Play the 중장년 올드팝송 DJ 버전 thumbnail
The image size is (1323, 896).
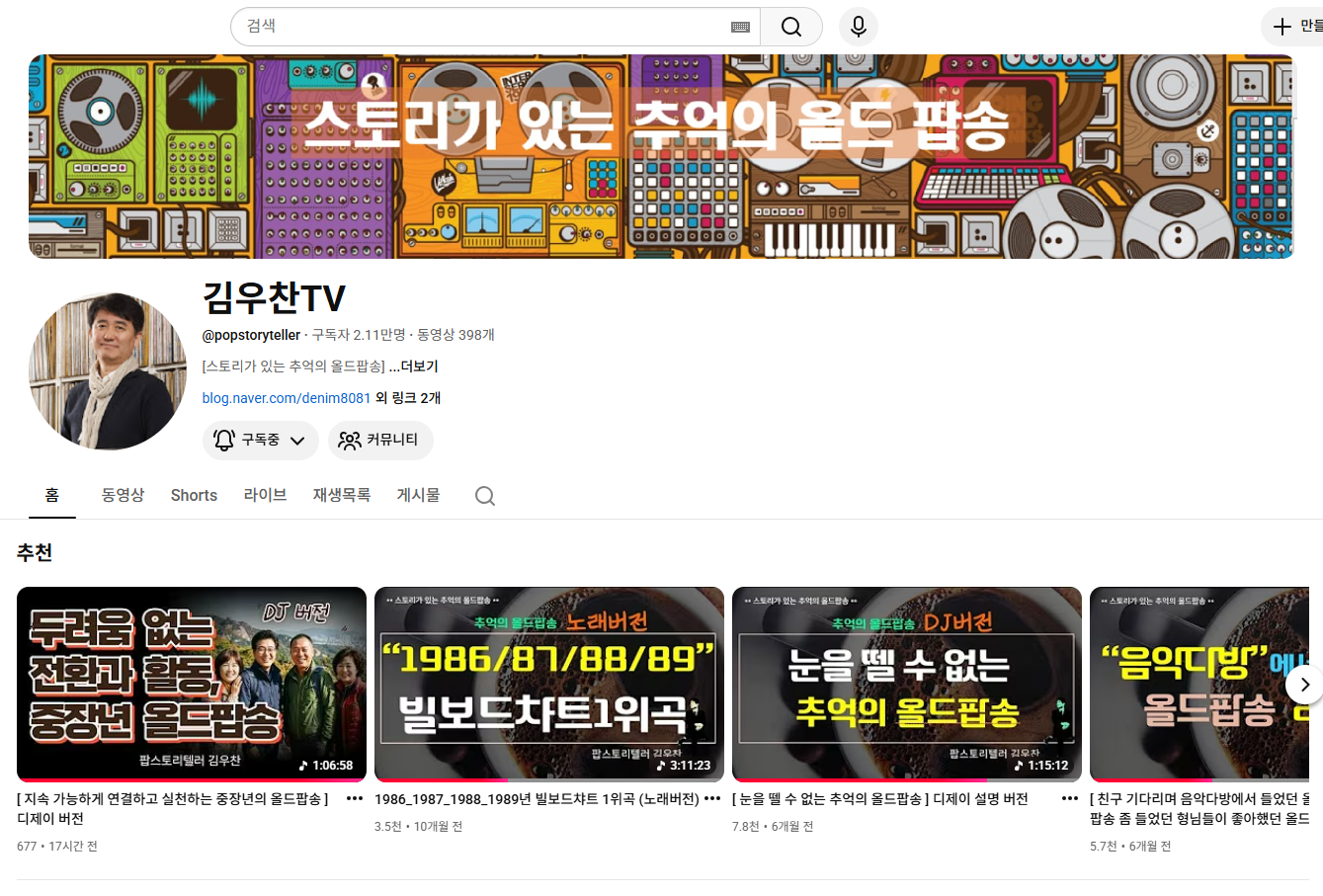[x=192, y=684]
